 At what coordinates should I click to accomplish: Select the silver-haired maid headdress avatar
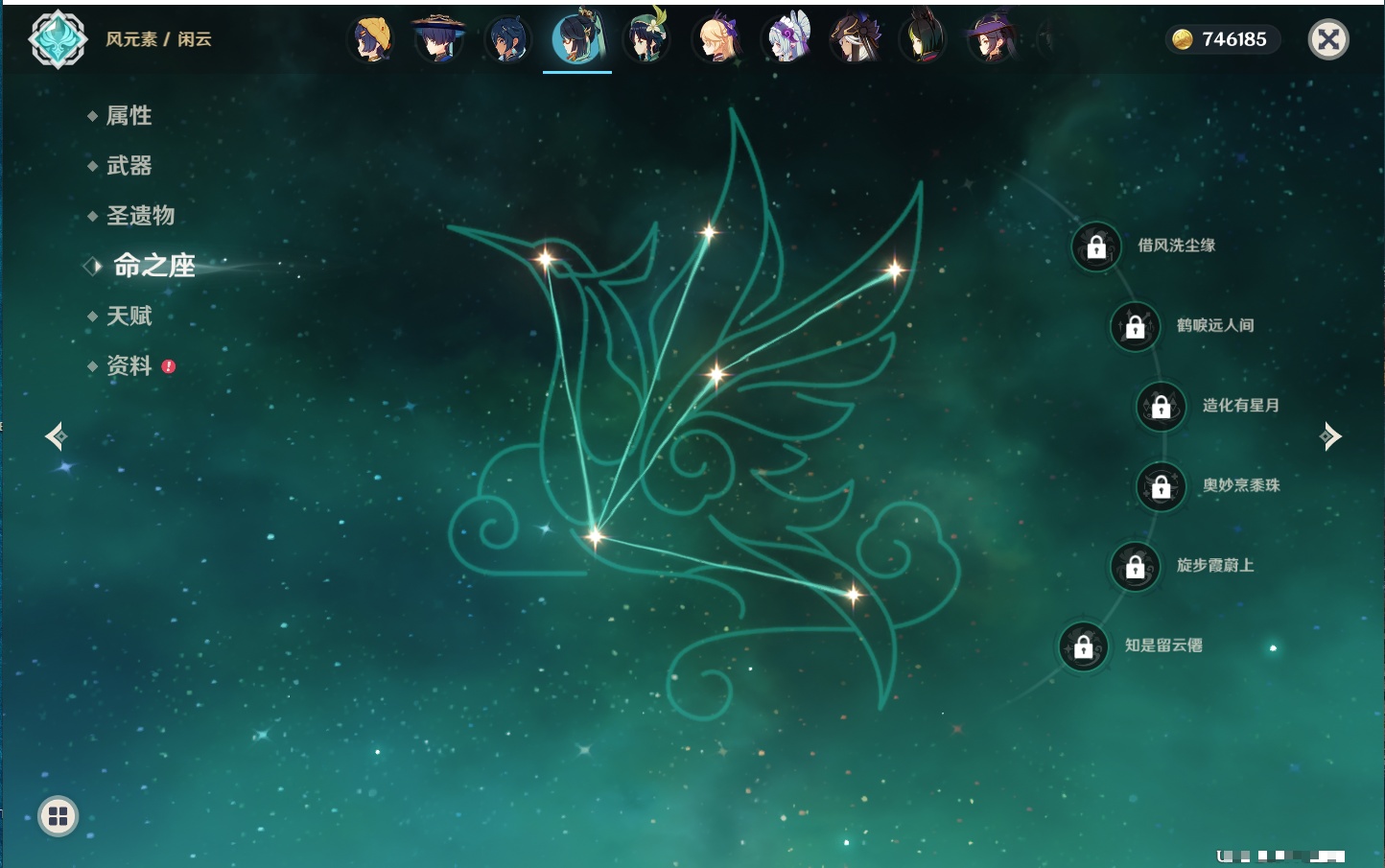coord(786,39)
